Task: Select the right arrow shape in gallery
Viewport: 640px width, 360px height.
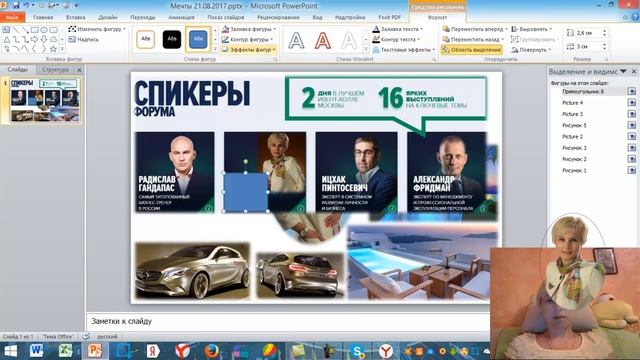Action: click(x=35, y=40)
